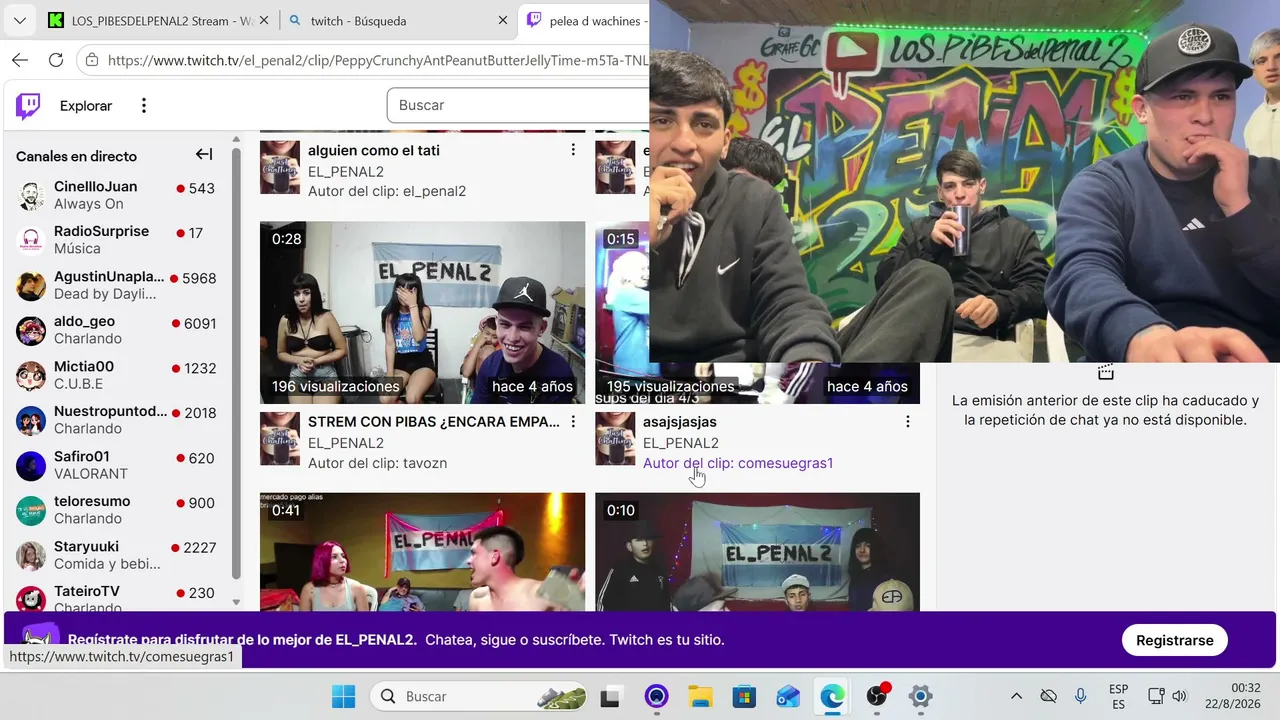The height and width of the screenshot is (720, 1280).
Task: Show hidden system tray icons
Action: pyautogui.click(x=1016, y=696)
